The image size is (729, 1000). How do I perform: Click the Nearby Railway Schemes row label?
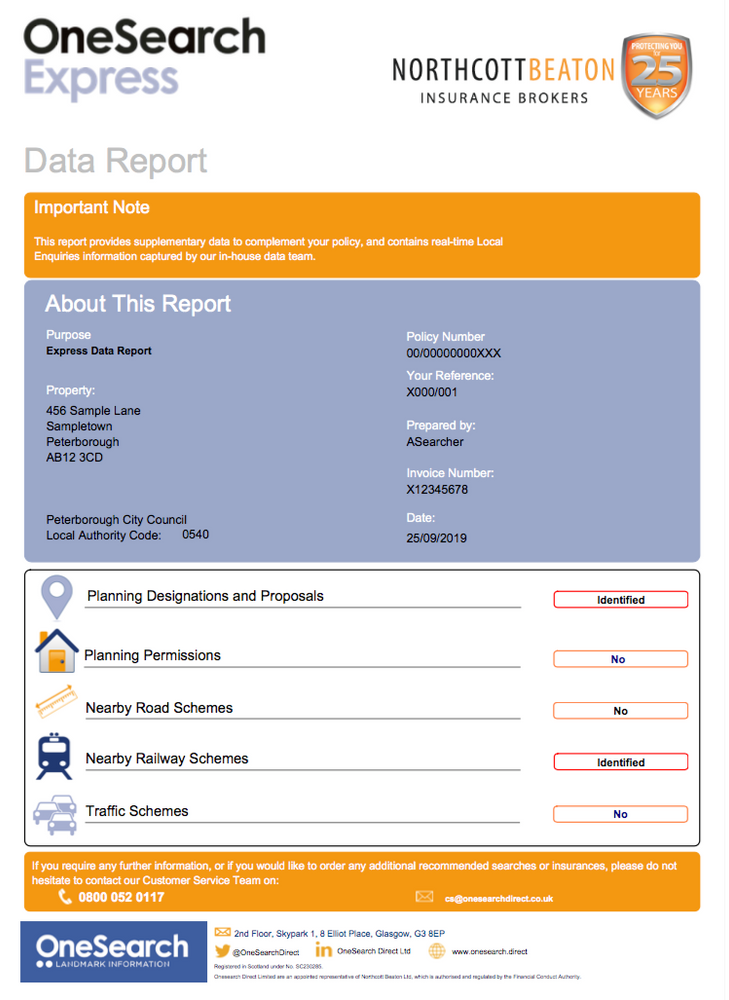[167, 758]
